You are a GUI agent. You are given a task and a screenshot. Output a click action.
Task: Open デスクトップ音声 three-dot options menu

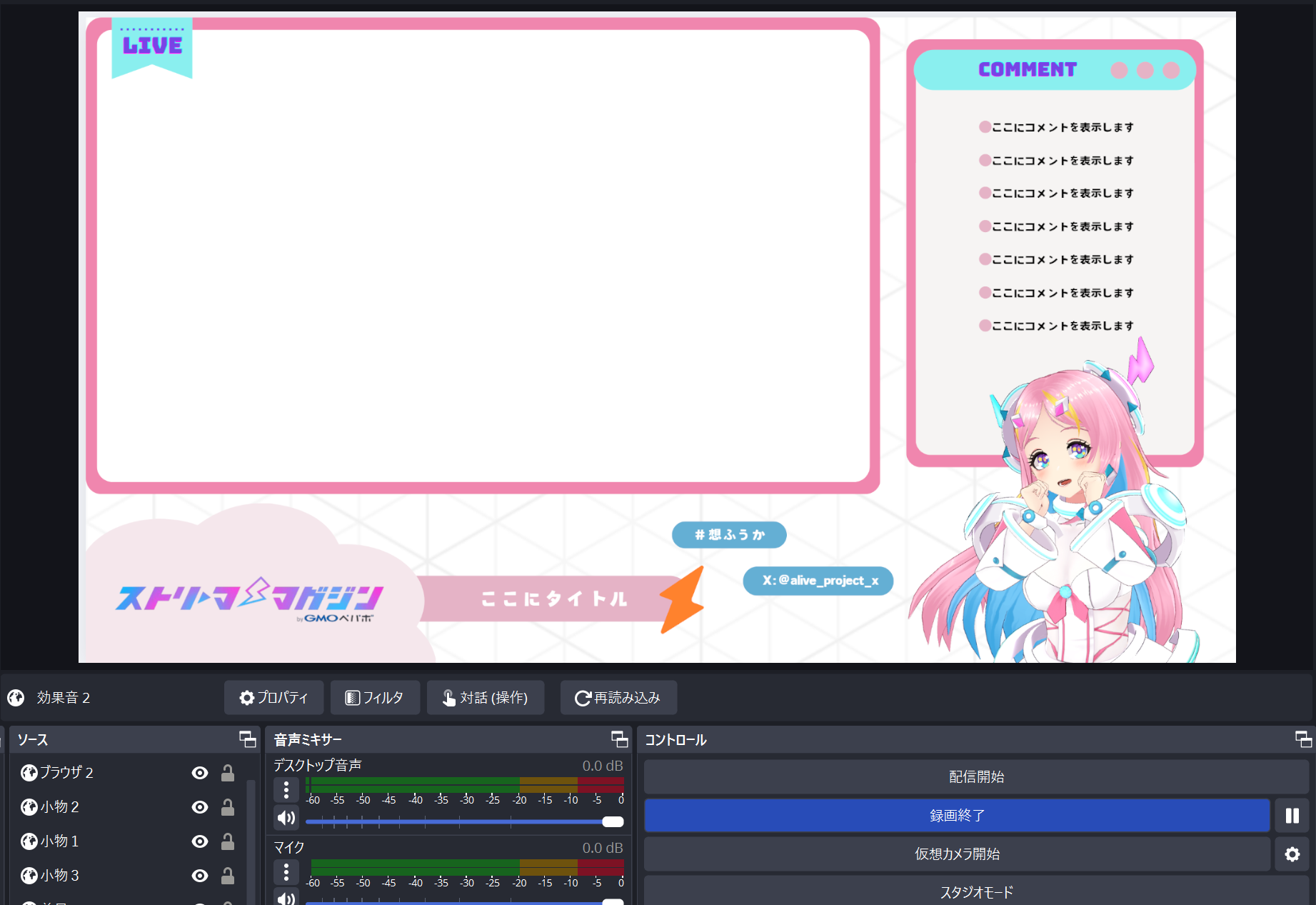click(x=286, y=790)
